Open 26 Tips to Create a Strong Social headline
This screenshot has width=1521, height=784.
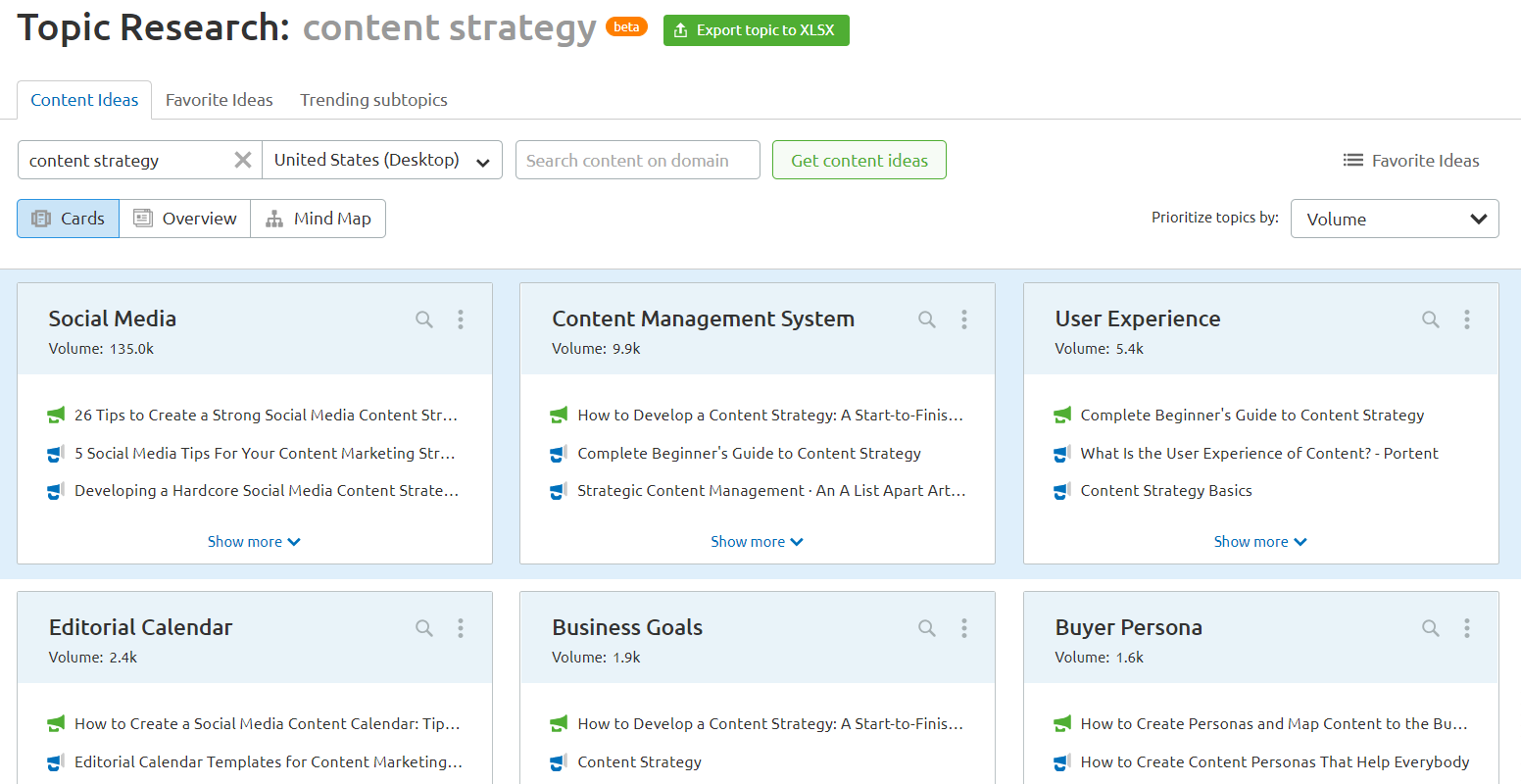click(x=266, y=416)
